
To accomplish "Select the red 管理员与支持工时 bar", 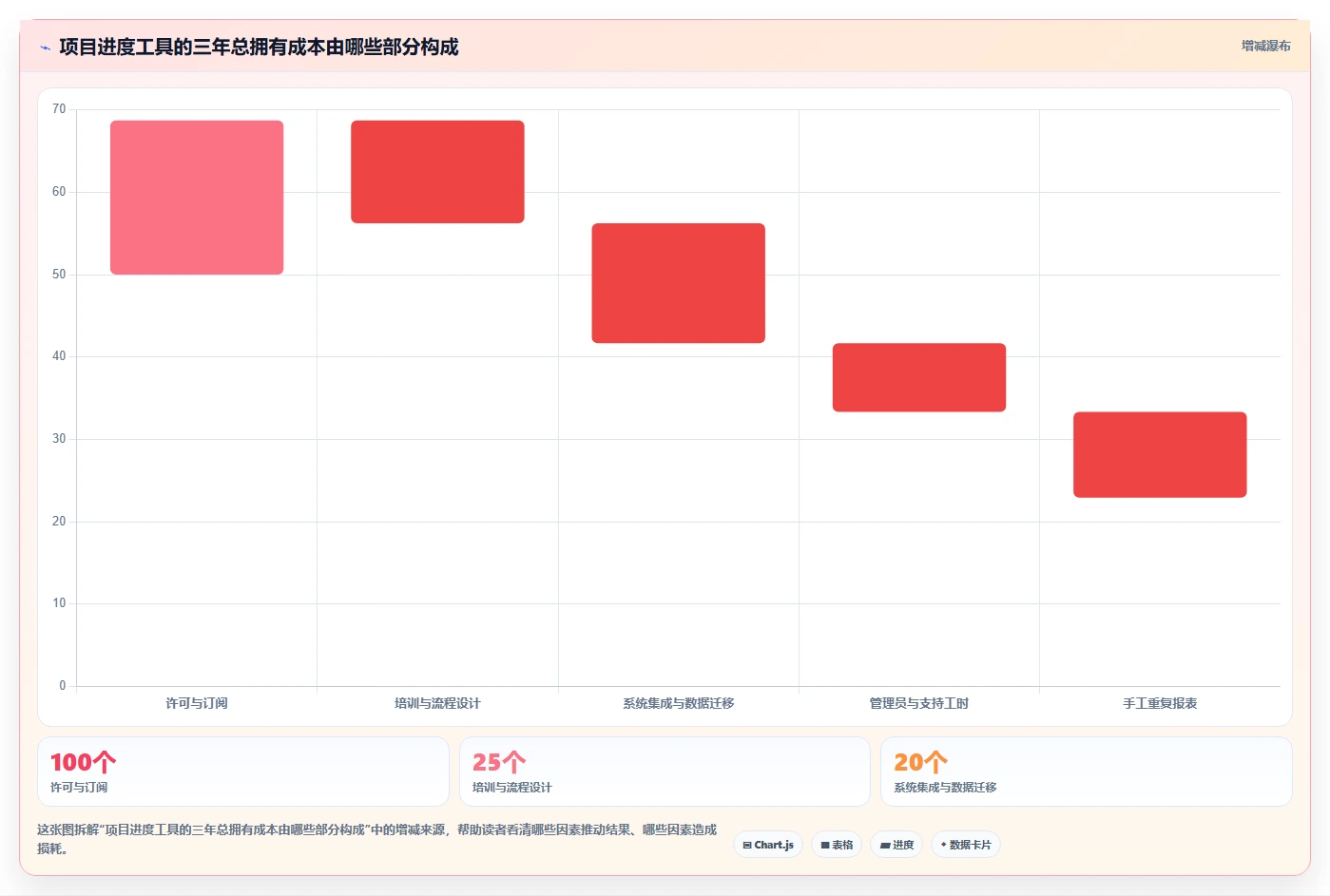I will click(919, 377).
